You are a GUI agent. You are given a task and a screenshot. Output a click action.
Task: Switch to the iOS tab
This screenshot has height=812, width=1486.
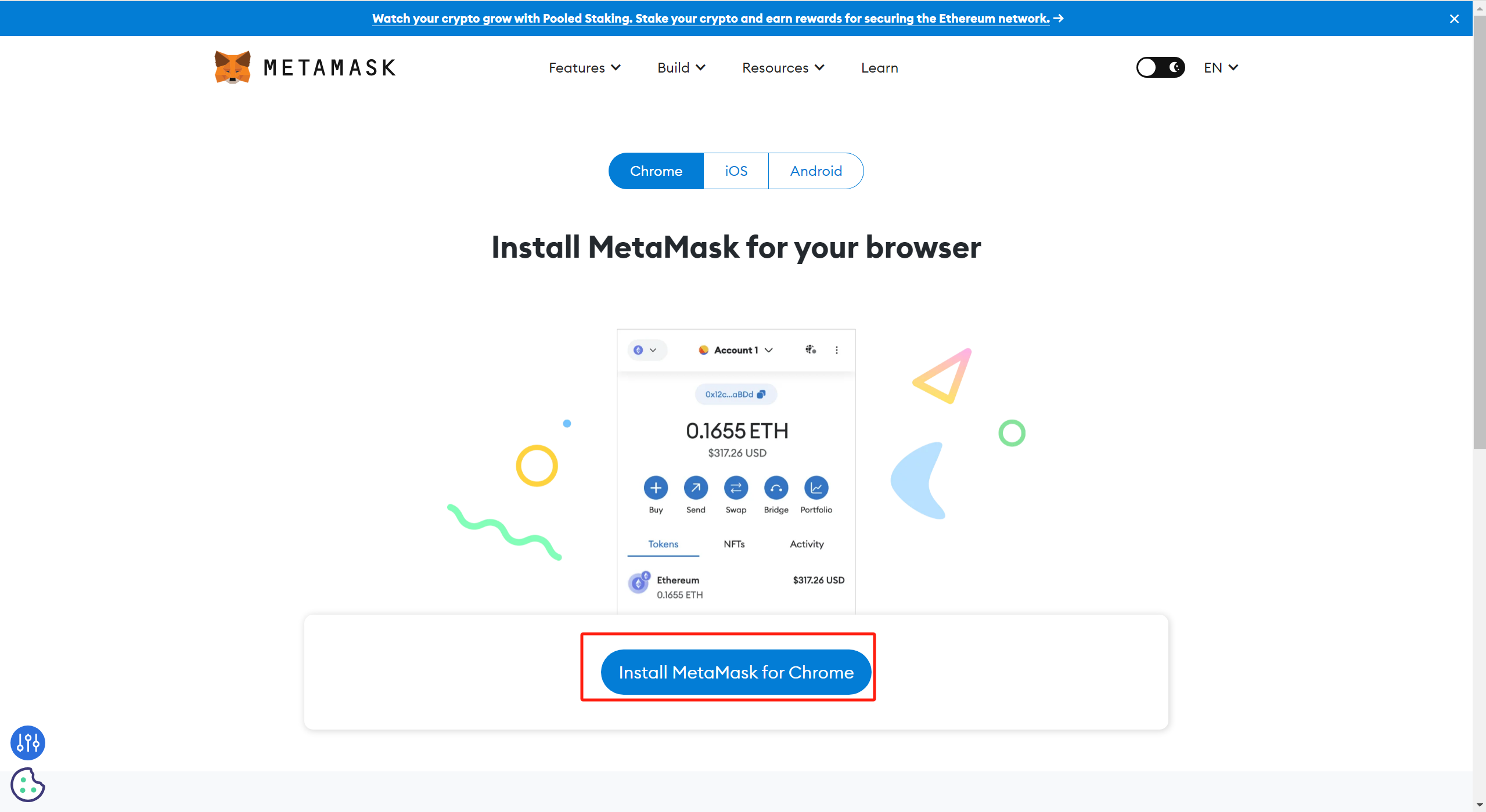736,171
